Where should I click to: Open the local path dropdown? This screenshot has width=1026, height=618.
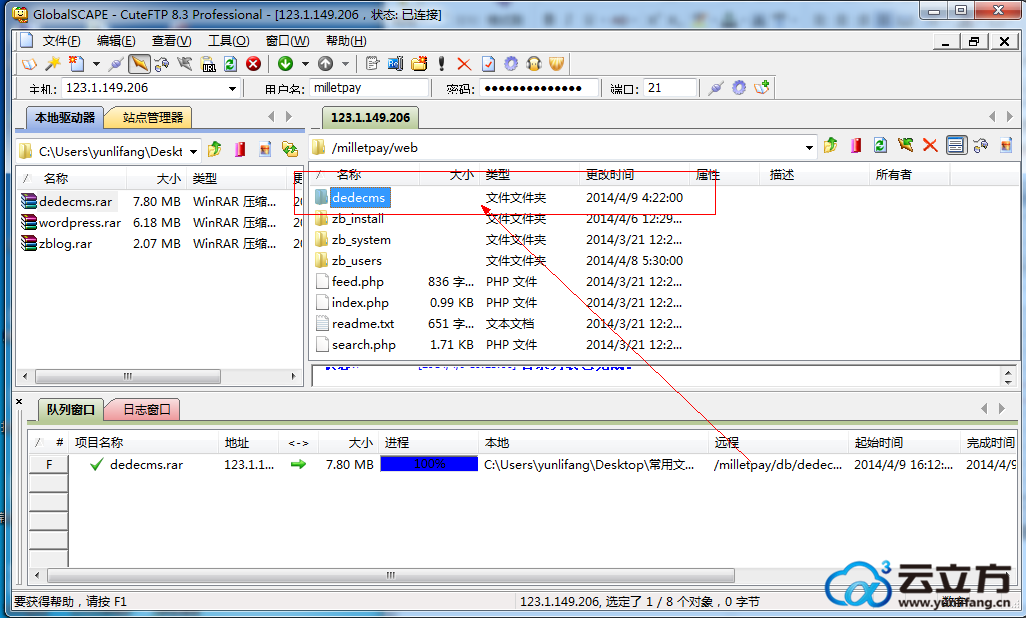pyautogui.click(x=194, y=152)
